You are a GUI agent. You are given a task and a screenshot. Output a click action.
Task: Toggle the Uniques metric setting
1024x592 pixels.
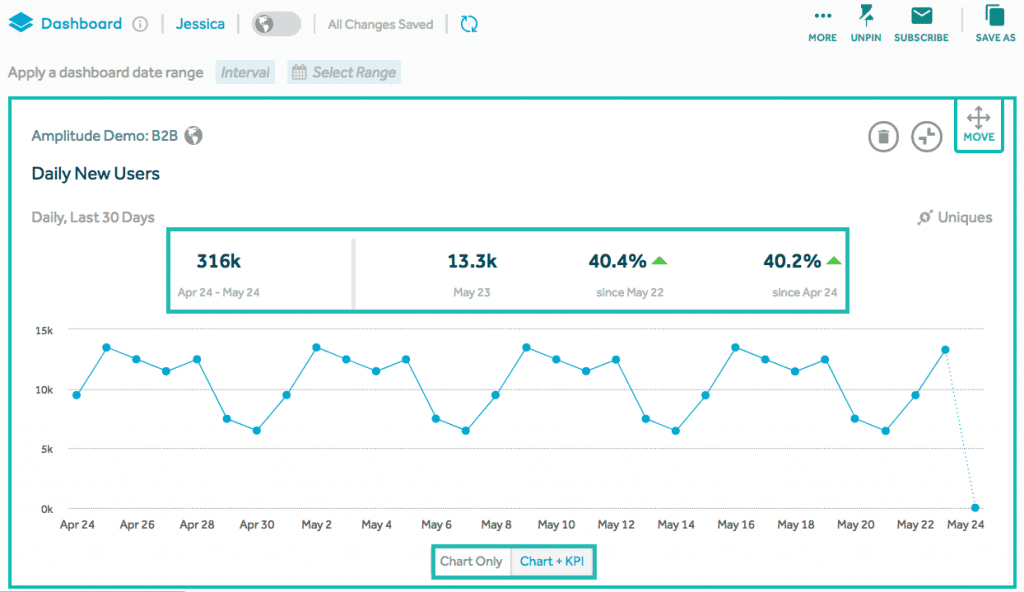click(x=954, y=217)
